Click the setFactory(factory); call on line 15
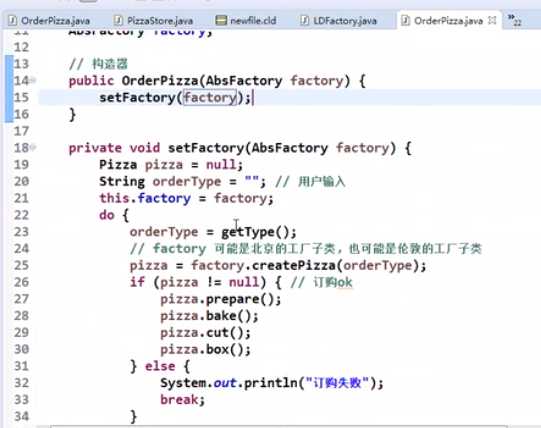The width and height of the screenshot is (541, 428). [x=175, y=97]
